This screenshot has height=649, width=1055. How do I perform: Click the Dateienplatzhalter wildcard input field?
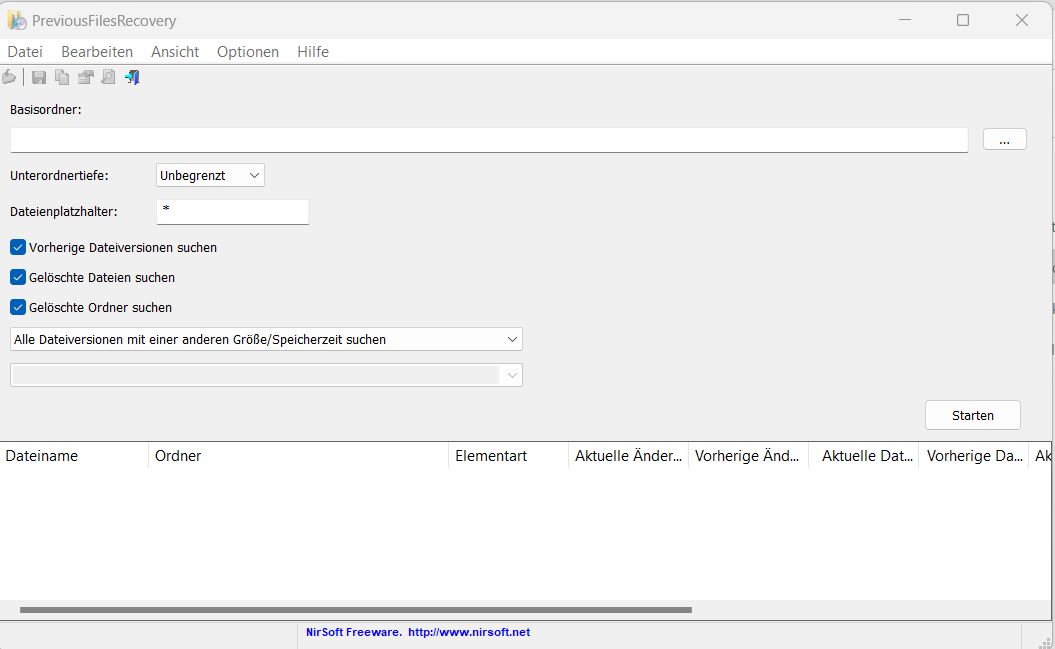tap(233, 212)
